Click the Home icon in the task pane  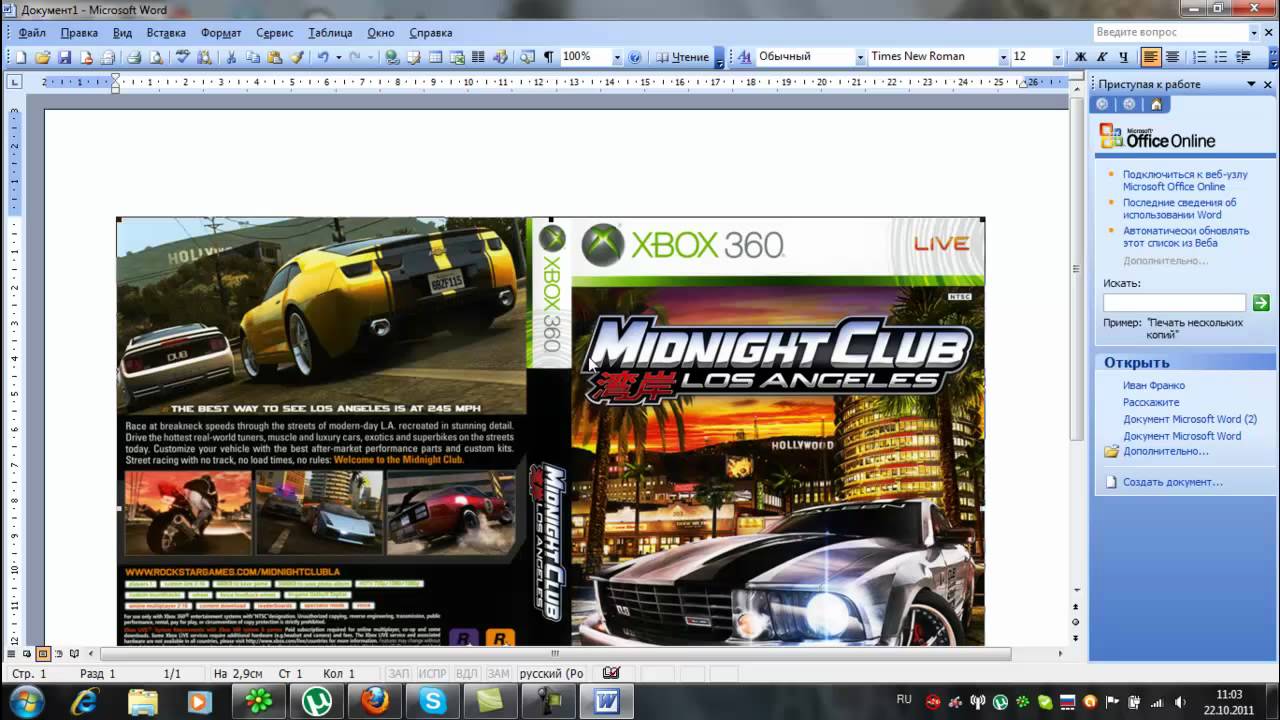coord(1156,104)
